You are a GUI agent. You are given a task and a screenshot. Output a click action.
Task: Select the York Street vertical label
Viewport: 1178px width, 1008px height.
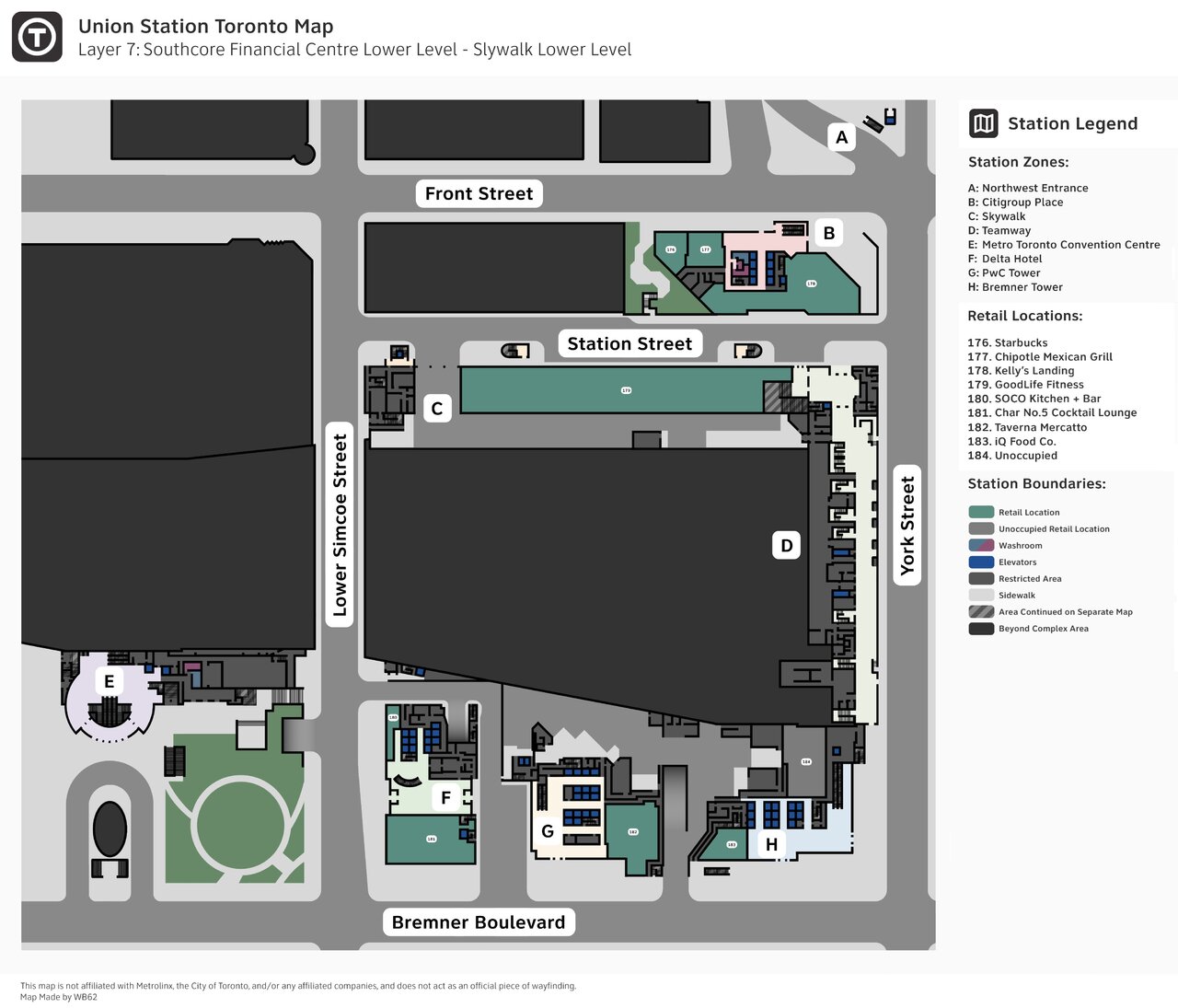click(x=907, y=526)
